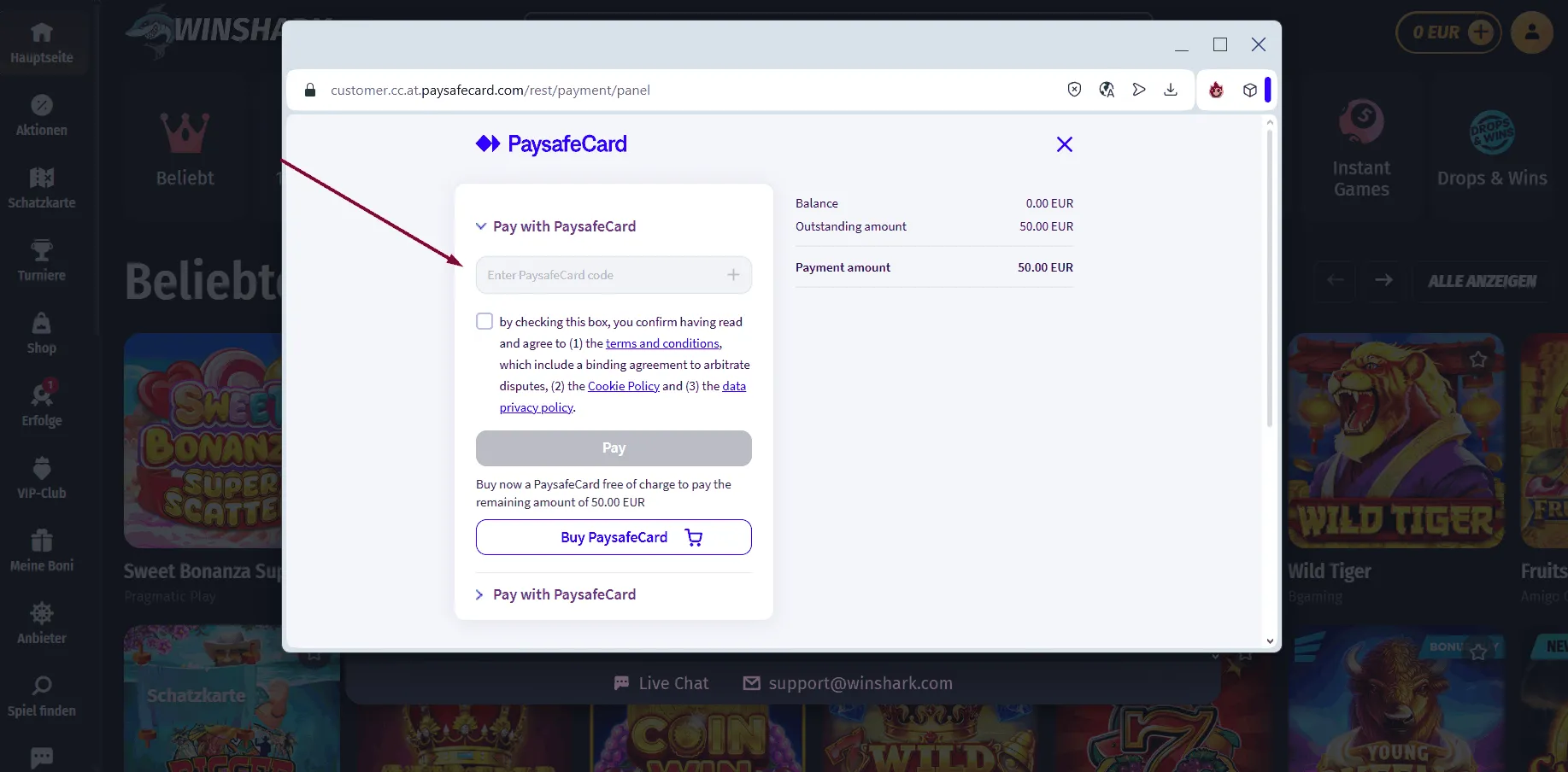Click the plus icon in code field

coord(733,275)
